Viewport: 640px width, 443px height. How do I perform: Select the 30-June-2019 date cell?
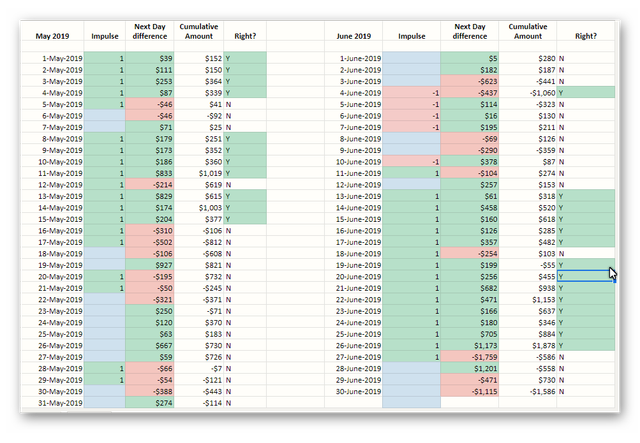click(x=353, y=391)
